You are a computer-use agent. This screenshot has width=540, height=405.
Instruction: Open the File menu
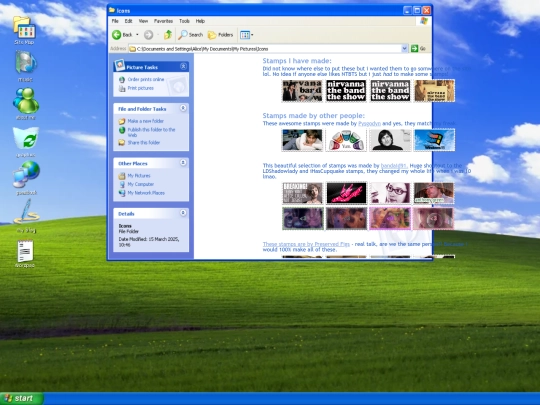coord(115,21)
